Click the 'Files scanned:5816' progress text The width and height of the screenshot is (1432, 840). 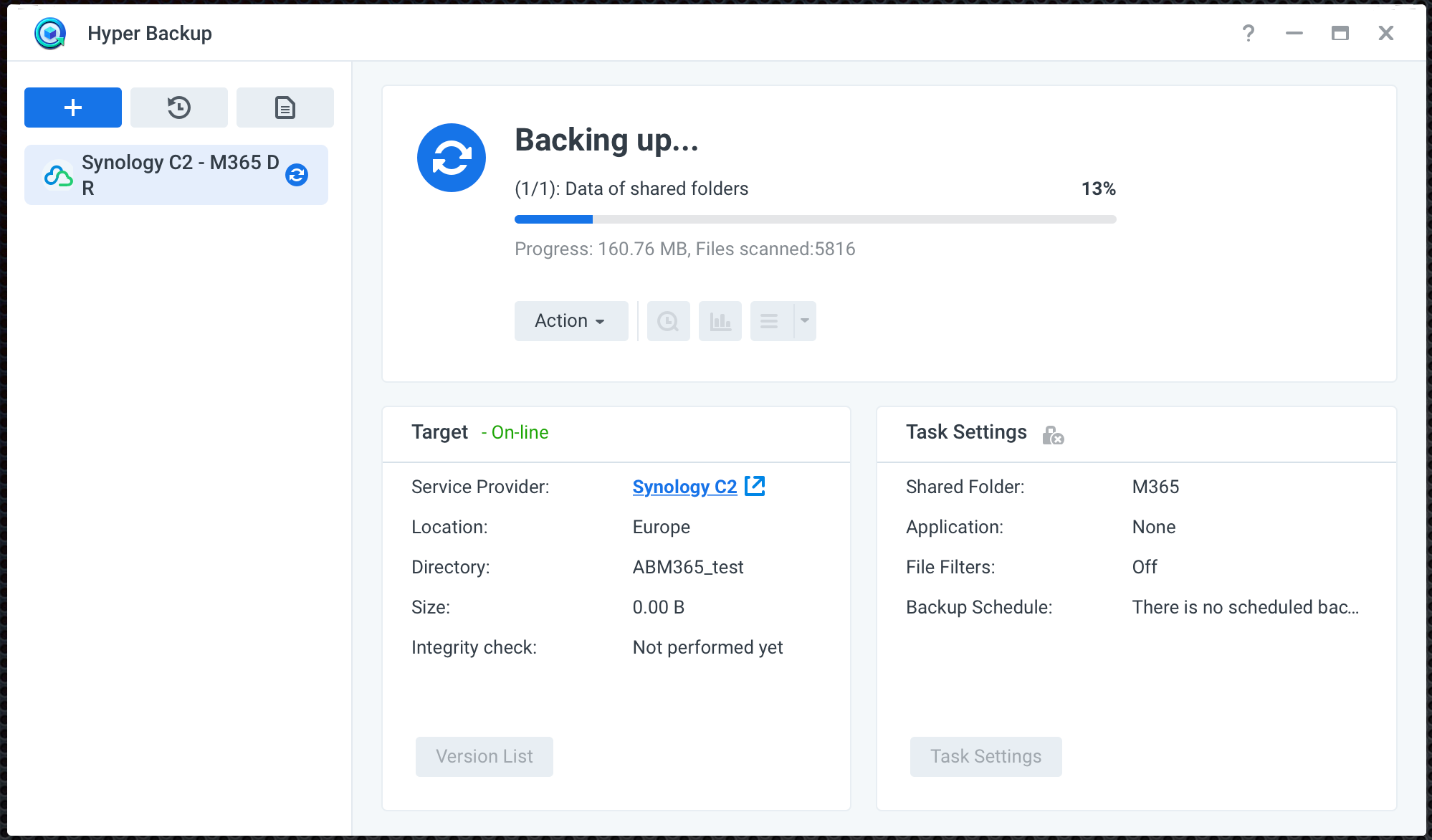[775, 249]
